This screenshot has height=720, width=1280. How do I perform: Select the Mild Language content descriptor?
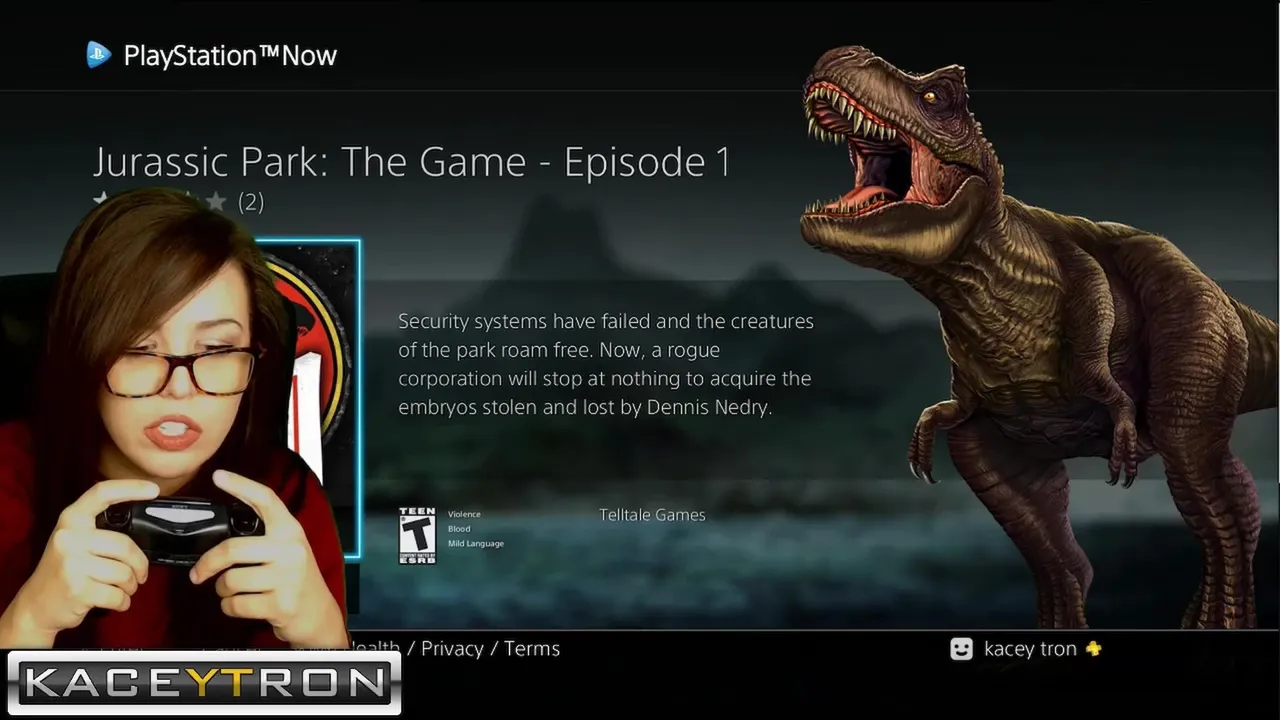pyautogui.click(x=476, y=544)
